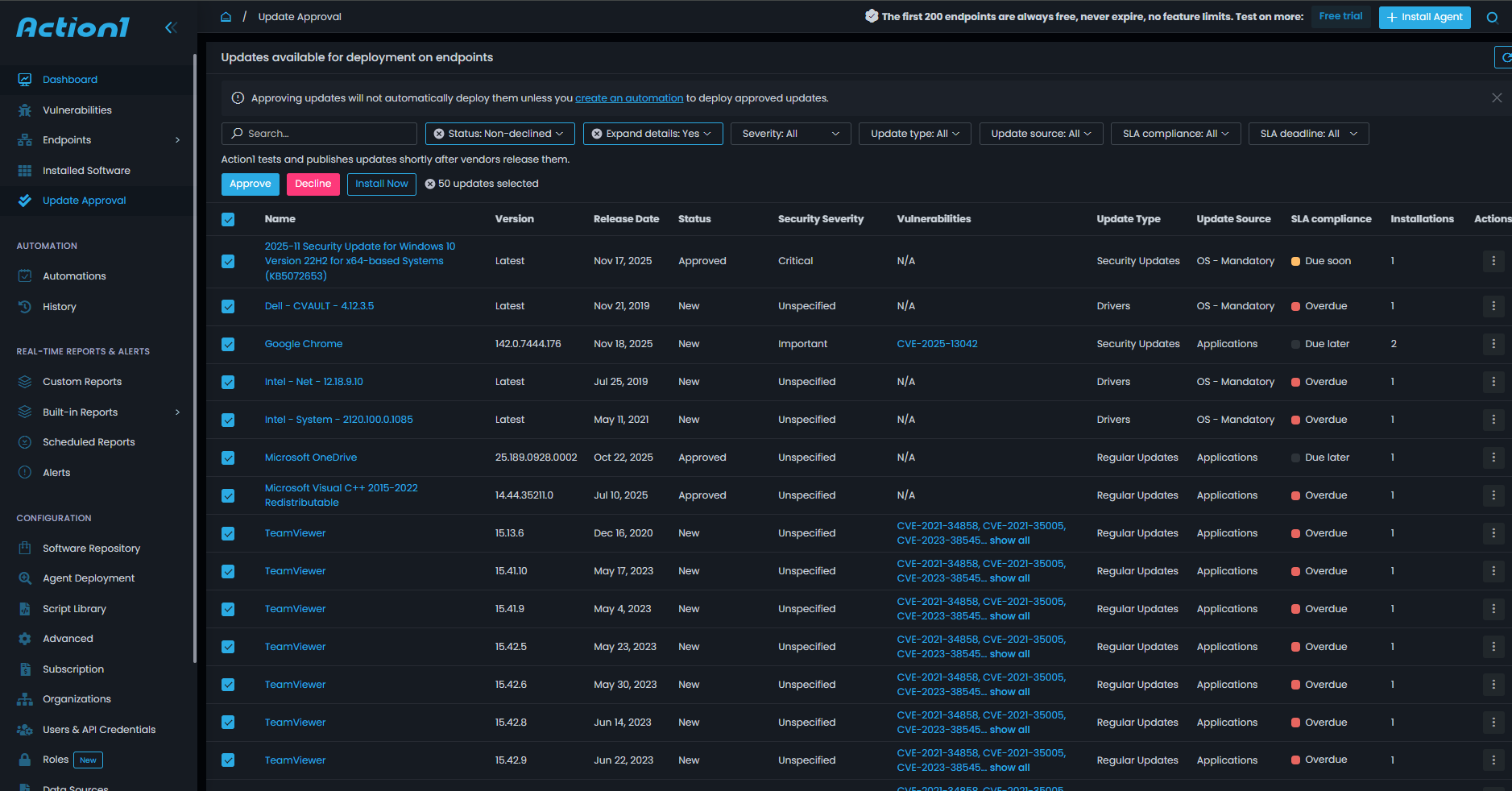
Task: Dismiss the approval info banner
Action: [1496, 98]
